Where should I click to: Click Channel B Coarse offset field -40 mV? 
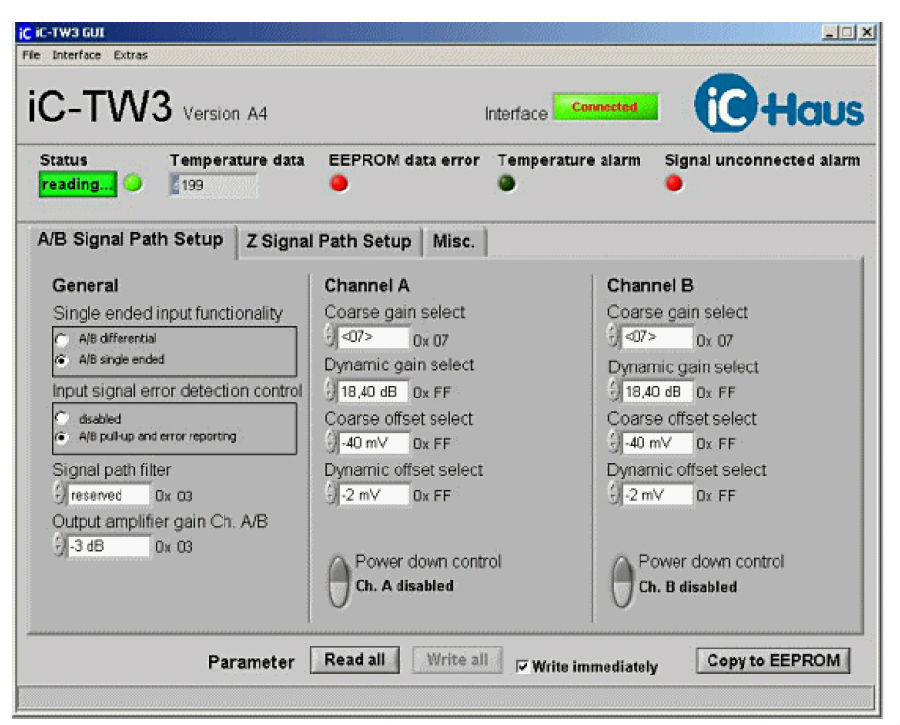pos(657,443)
